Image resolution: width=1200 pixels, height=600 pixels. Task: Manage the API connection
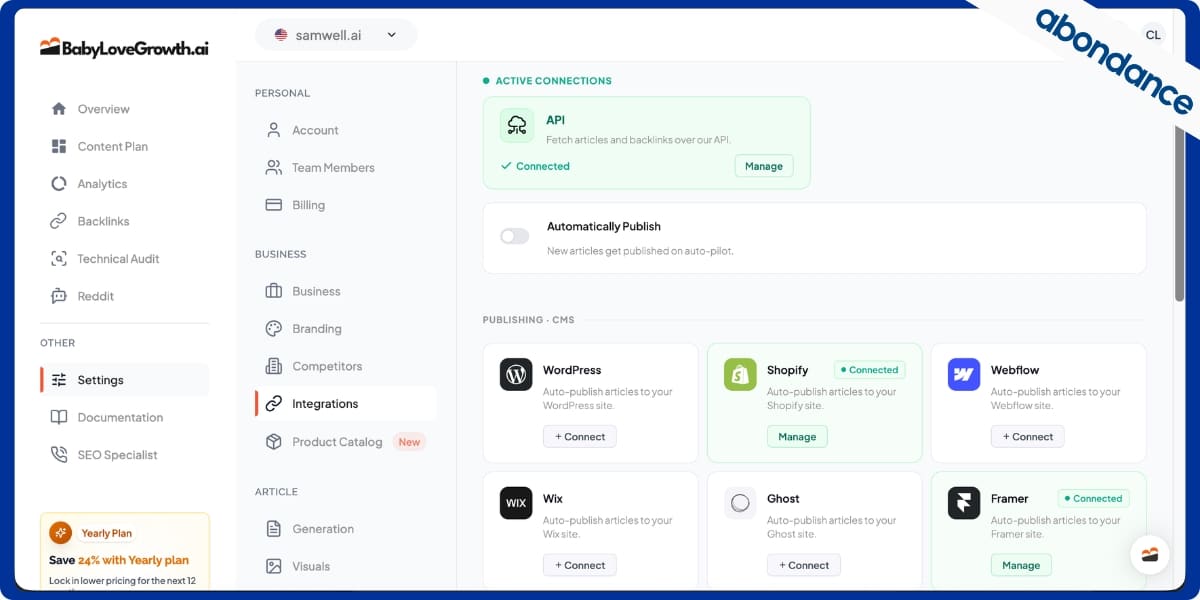[x=764, y=166]
